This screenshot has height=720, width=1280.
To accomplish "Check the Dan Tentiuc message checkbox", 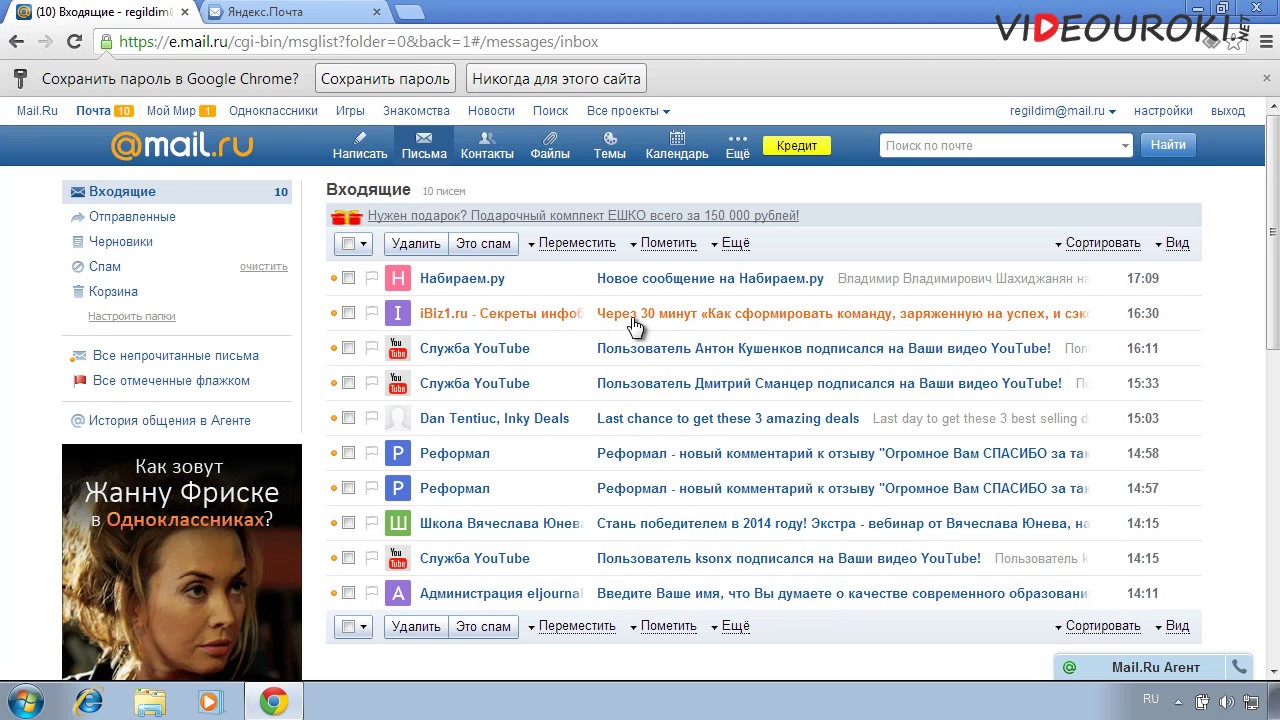I will coord(348,418).
